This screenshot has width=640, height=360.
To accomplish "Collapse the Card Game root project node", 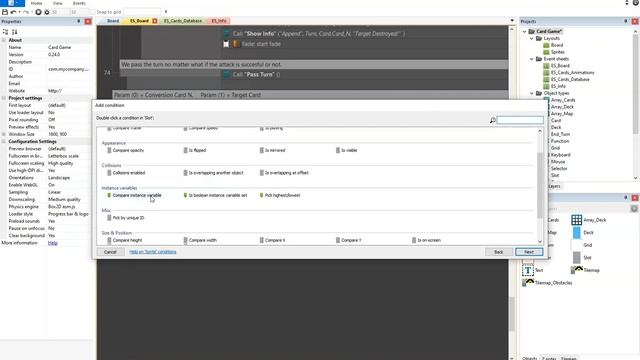I will (524, 31).
